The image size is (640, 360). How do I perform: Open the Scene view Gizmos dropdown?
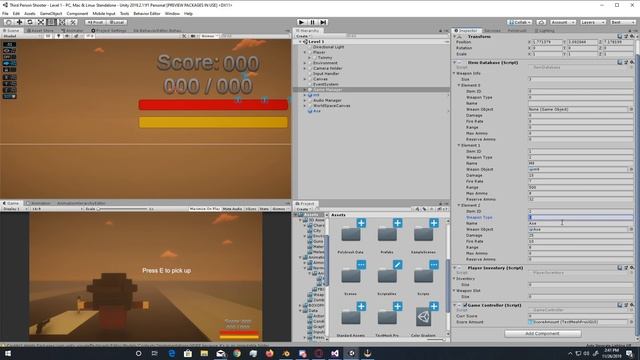pos(210,36)
